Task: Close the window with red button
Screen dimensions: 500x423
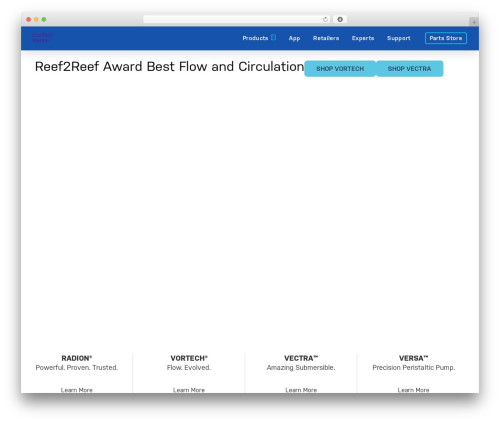Action: [29, 20]
